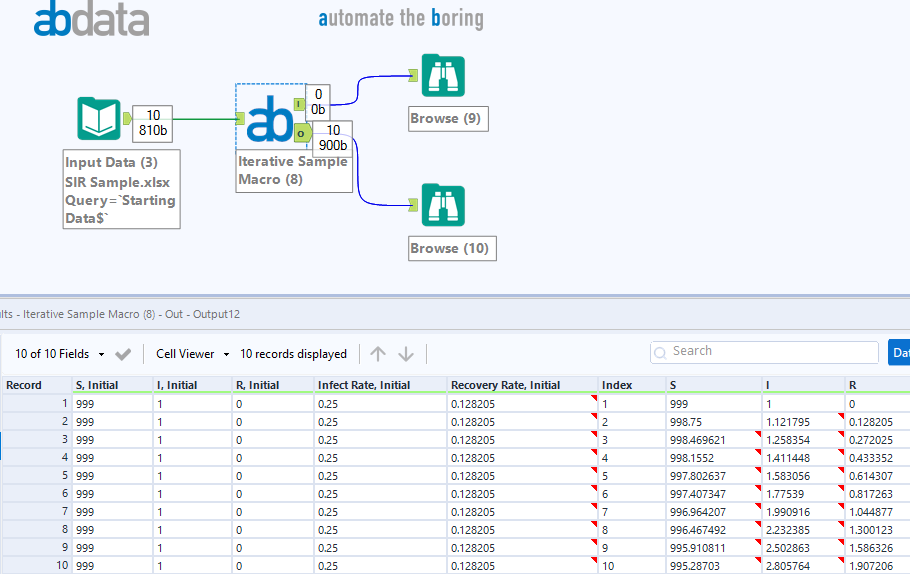Click cell with S value 995.28703
This screenshot has height=574, width=910.
(714, 566)
